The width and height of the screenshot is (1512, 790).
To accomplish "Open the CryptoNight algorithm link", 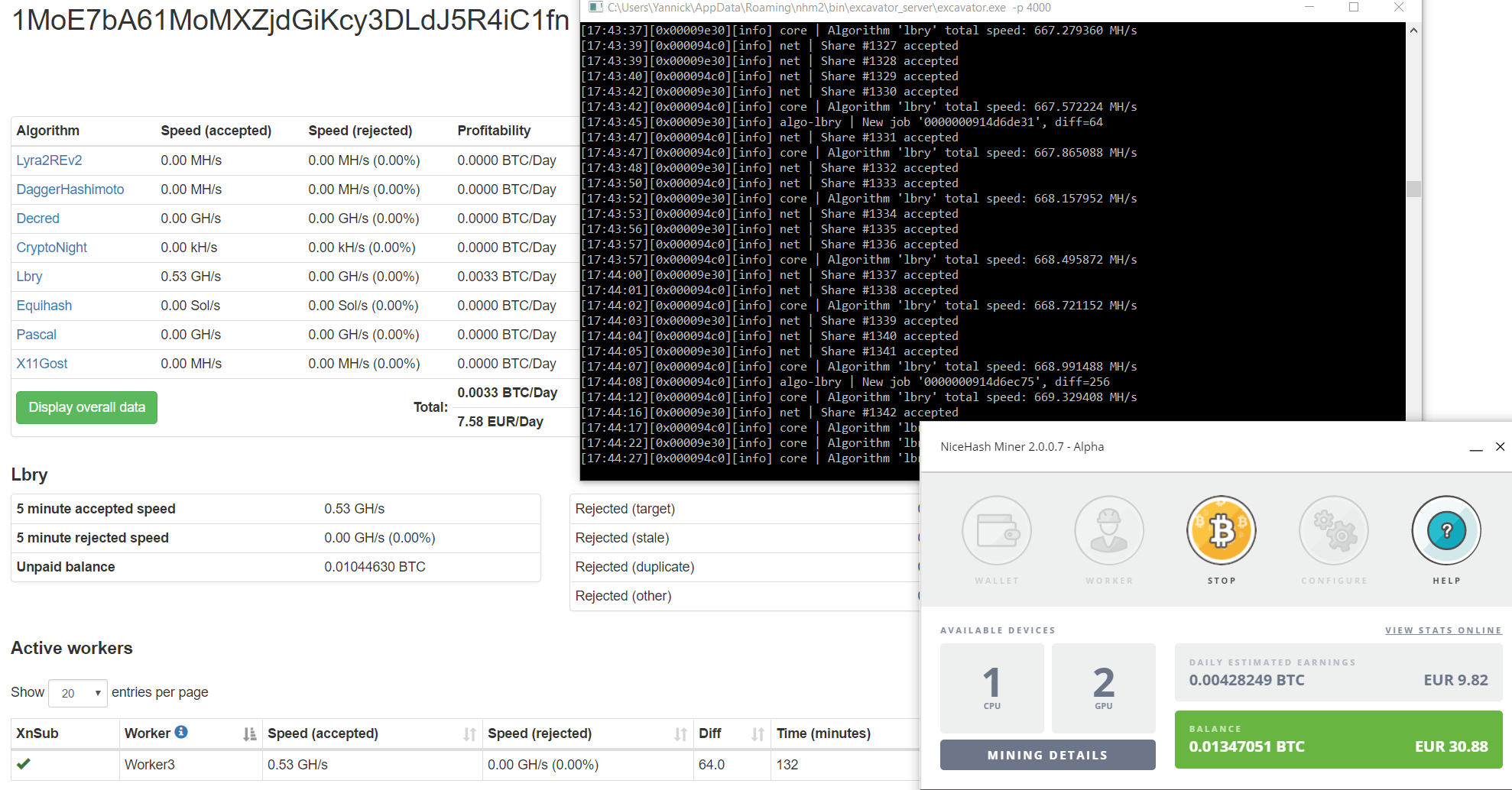I will click(x=52, y=248).
